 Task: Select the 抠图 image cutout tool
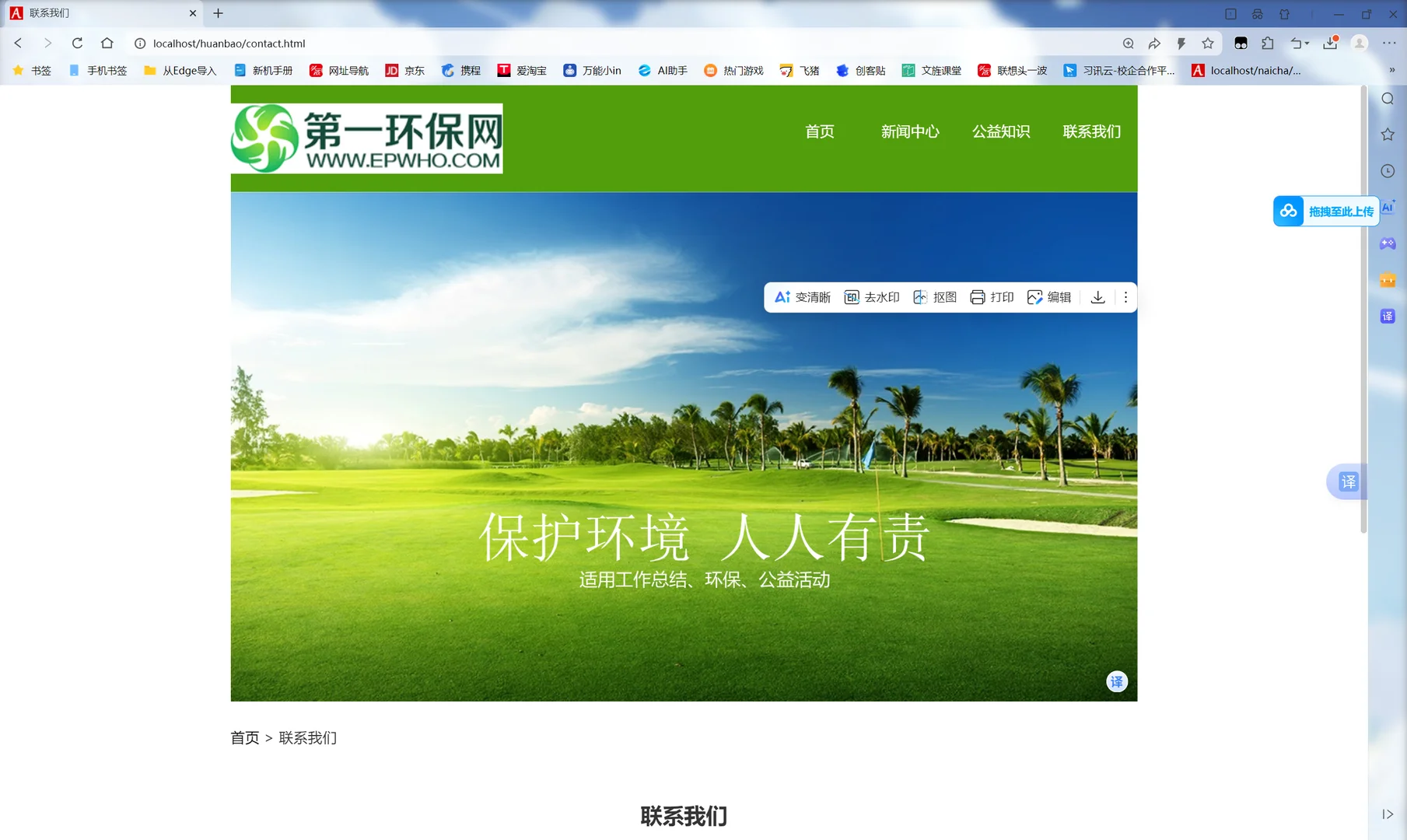(934, 297)
